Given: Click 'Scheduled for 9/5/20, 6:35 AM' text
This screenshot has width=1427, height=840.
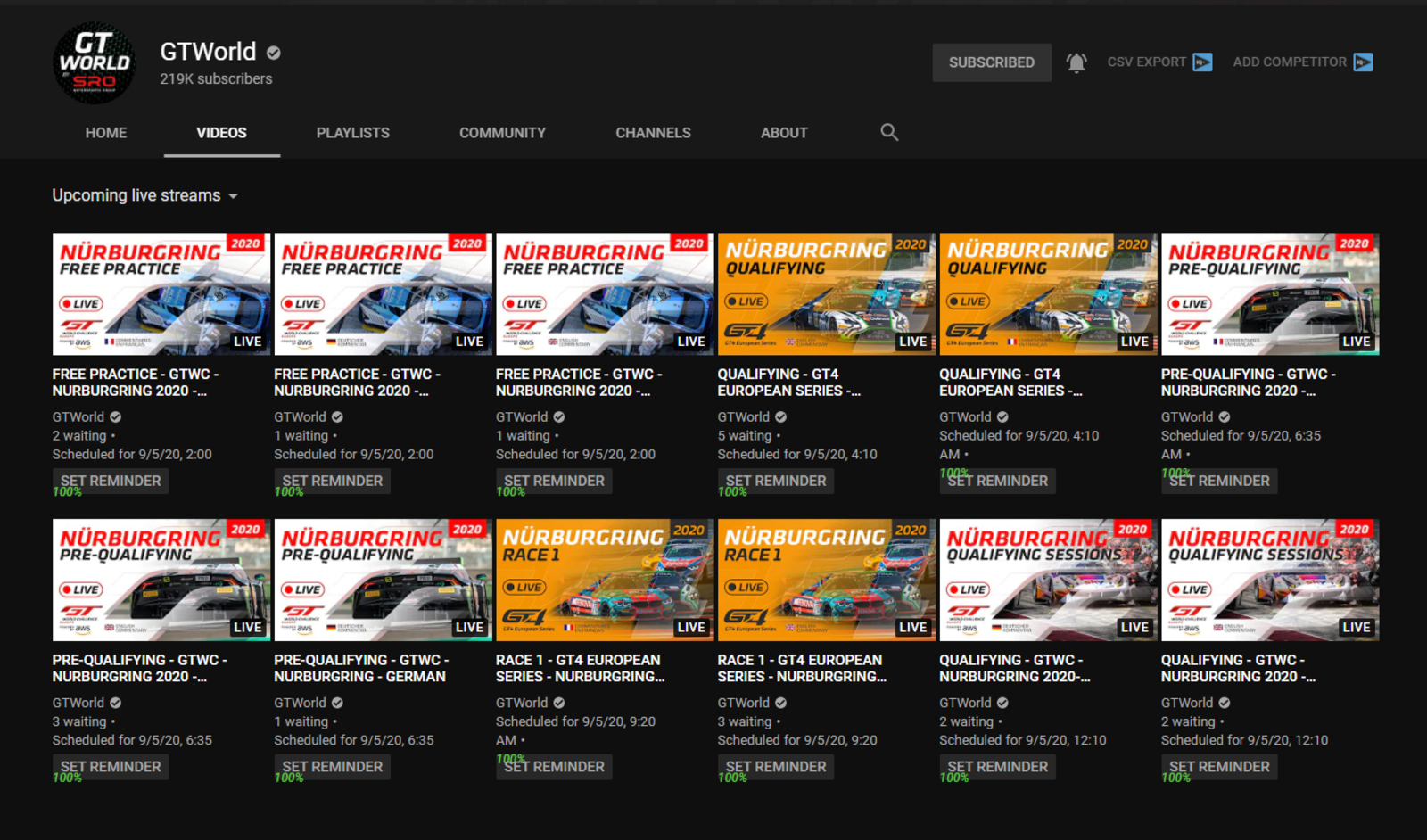Looking at the screenshot, I should pyautogui.click(x=1241, y=444).
